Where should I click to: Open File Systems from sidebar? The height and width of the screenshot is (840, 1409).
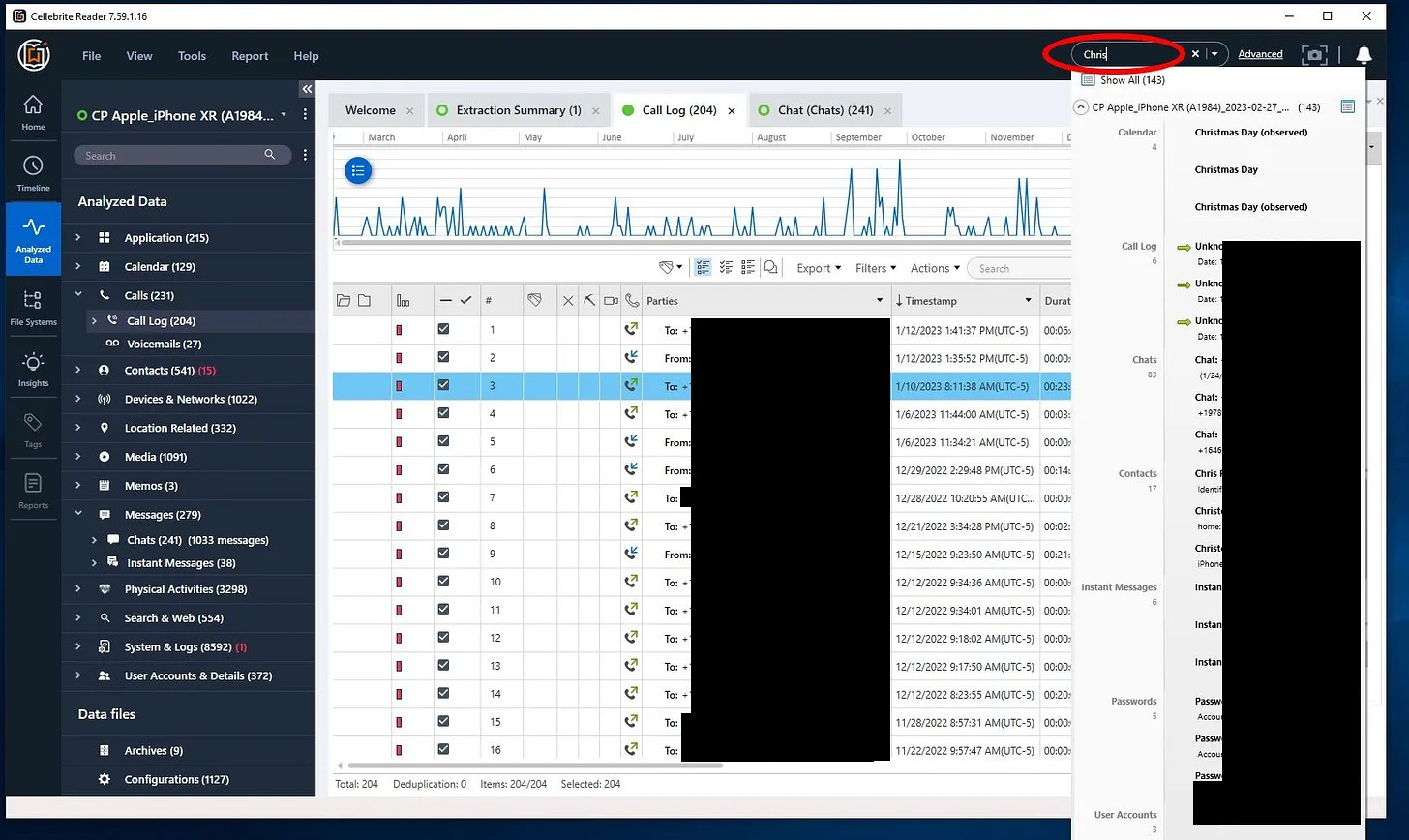point(33,308)
